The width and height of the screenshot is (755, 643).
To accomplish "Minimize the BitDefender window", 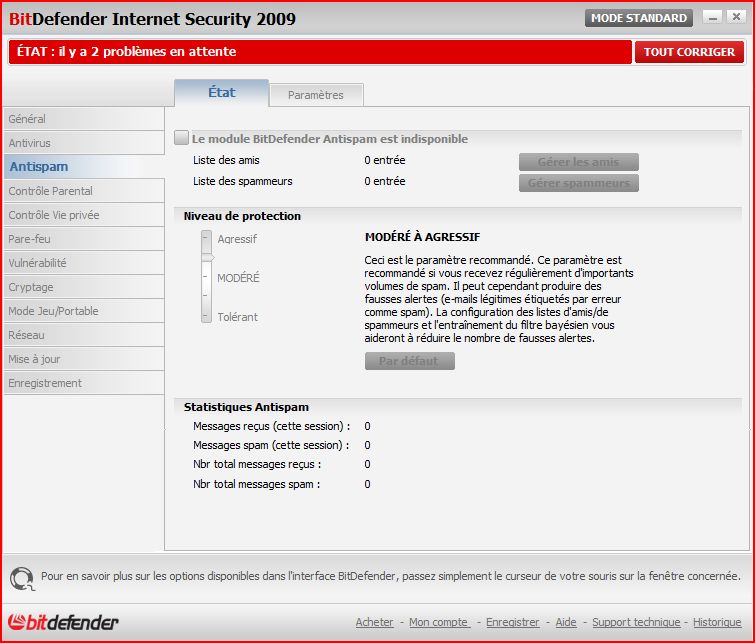I will 713,18.
